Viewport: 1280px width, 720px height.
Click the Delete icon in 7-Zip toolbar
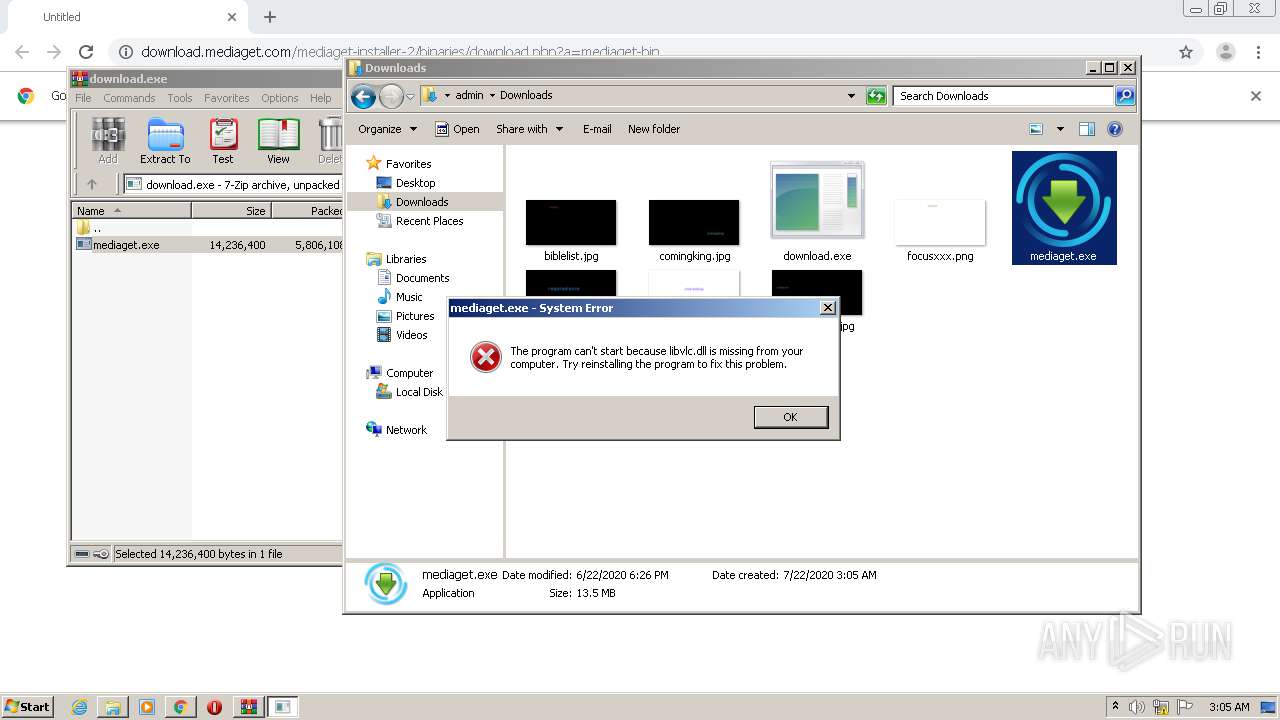coord(330,141)
